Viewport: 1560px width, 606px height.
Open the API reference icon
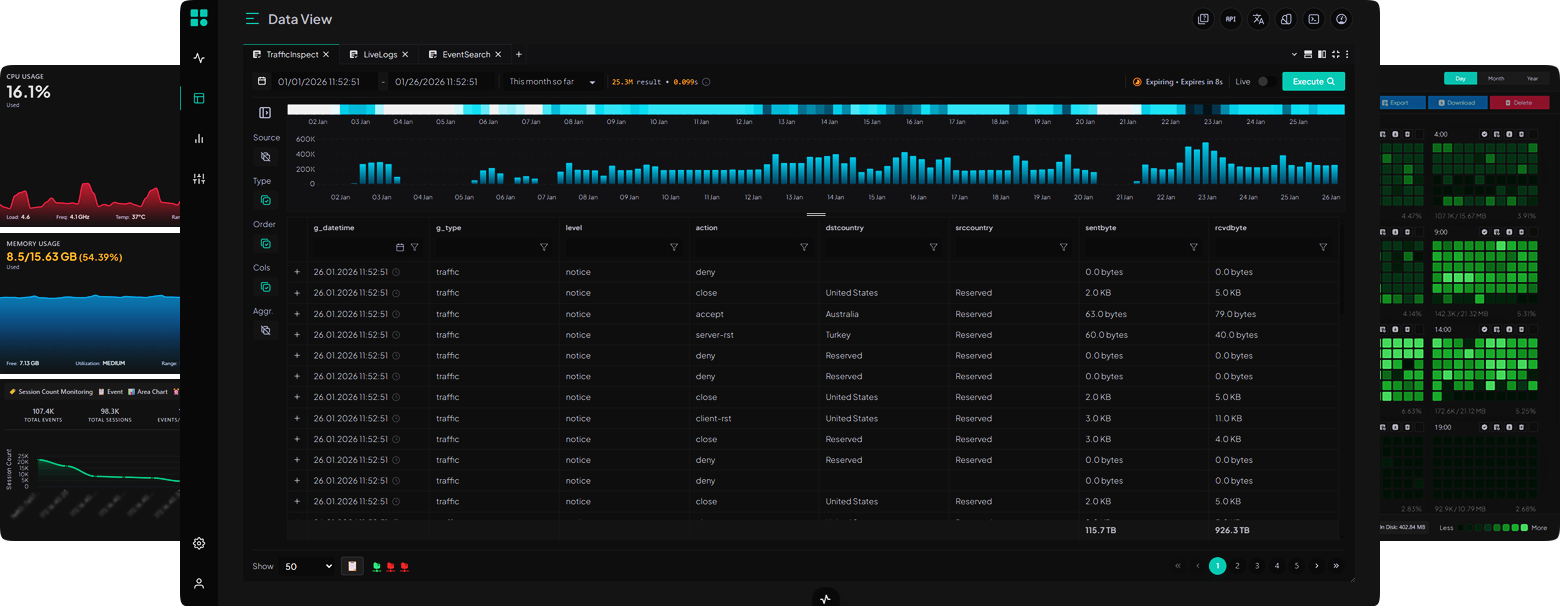pos(1230,19)
